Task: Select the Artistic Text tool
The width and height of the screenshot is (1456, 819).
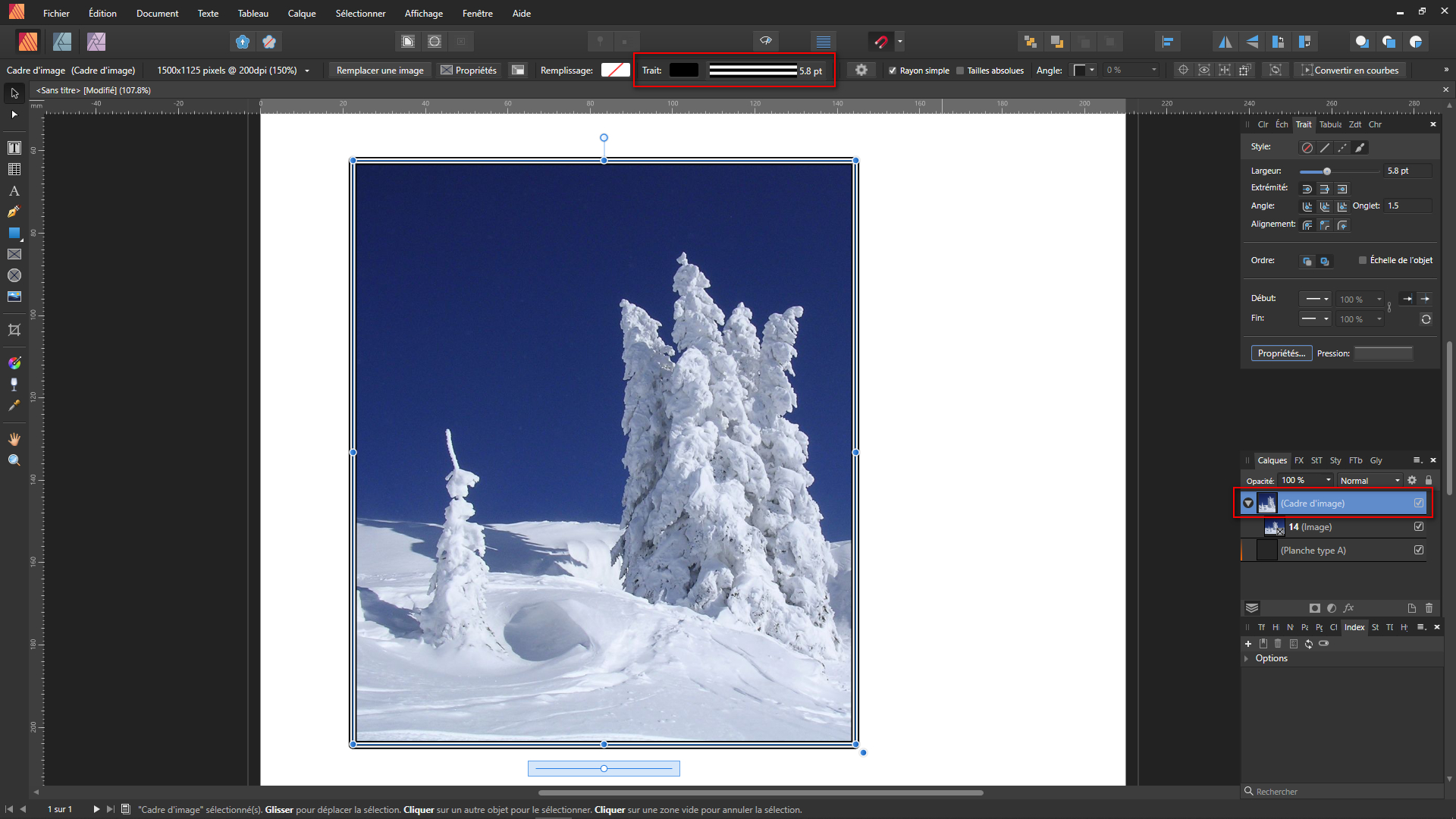Action: 14,191
